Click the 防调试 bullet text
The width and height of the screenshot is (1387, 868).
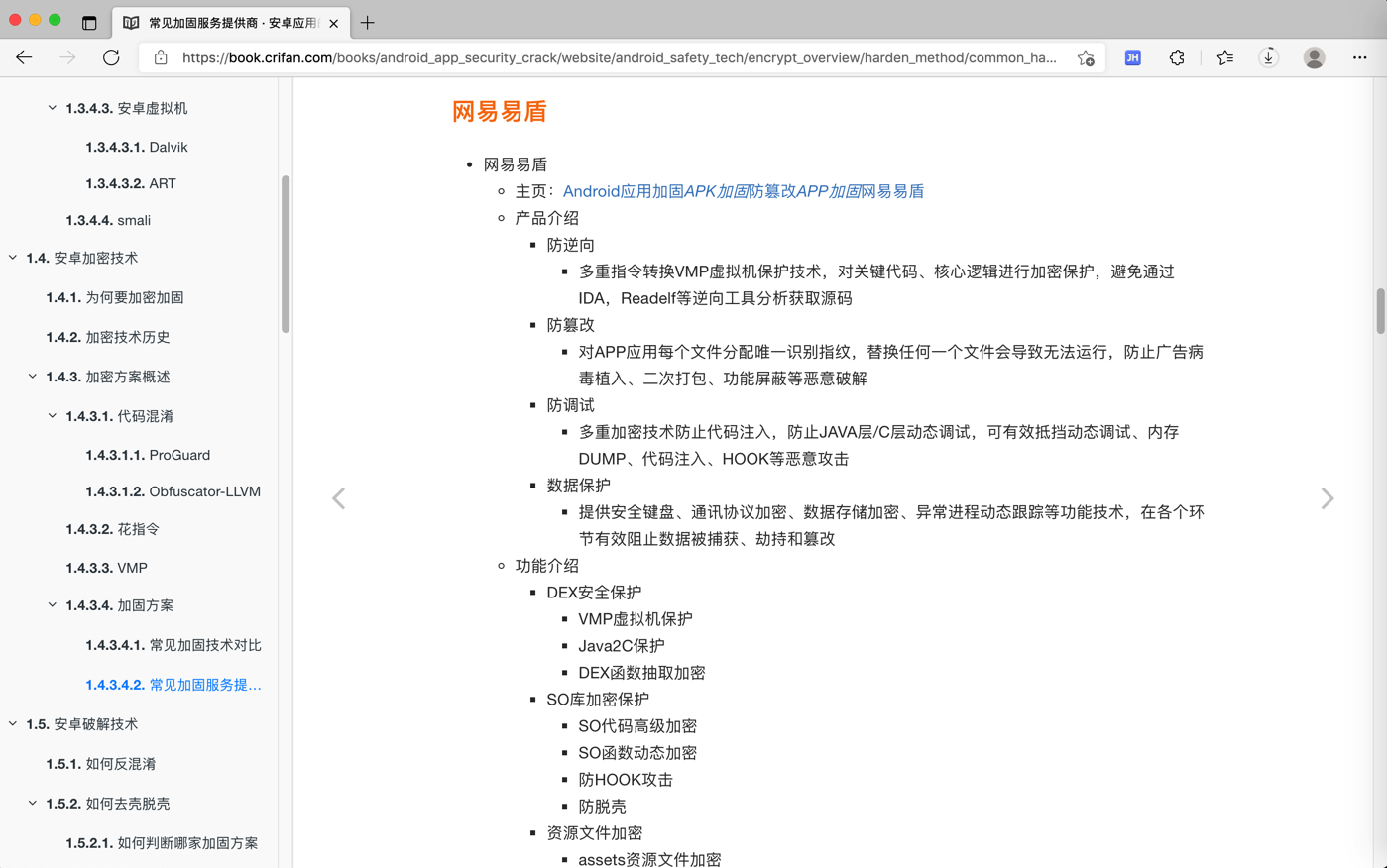pyautogui.click(x=571, y=405)
